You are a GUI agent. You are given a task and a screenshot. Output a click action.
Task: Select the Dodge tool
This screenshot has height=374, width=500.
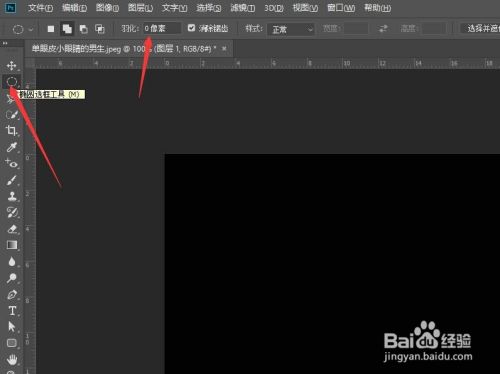tap(12, 278)
